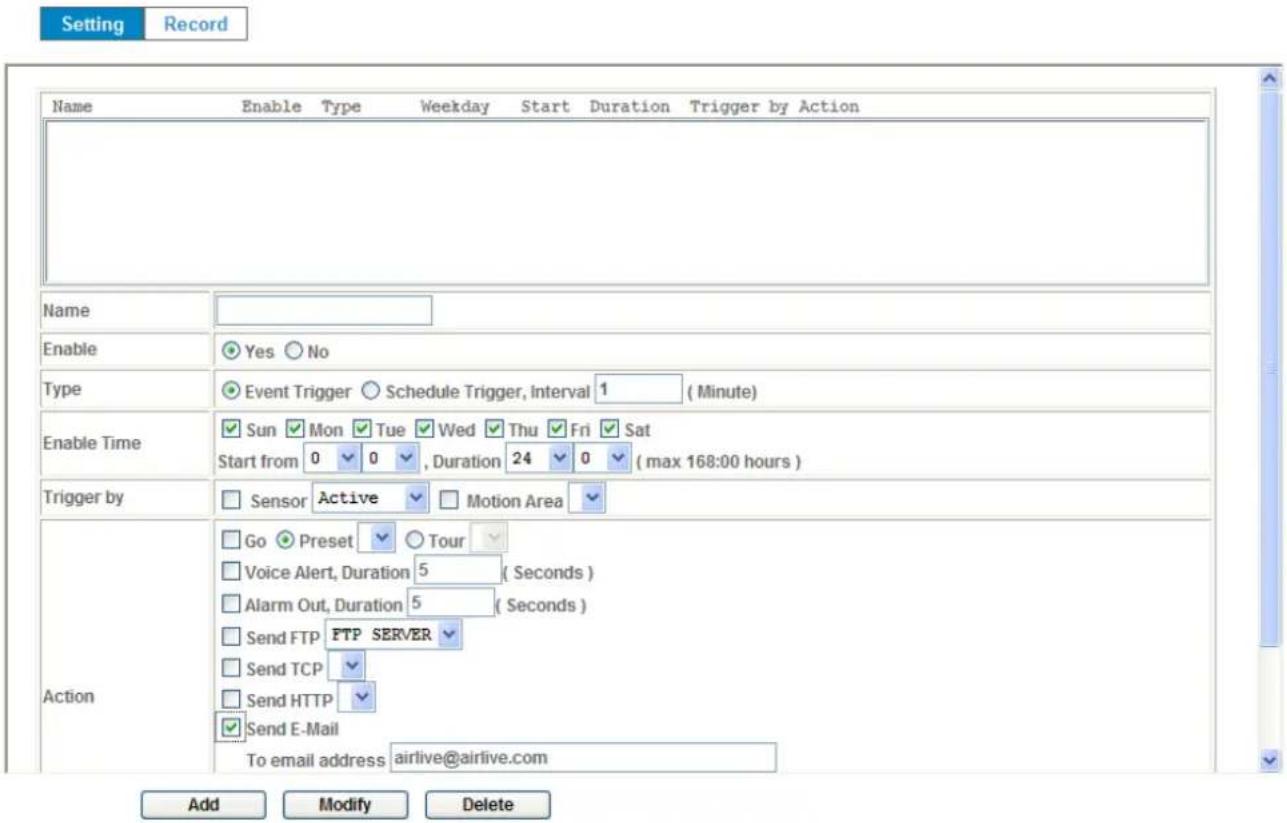
Task: Enable the Sensor trigger checkbox
Action: point(230,500)
